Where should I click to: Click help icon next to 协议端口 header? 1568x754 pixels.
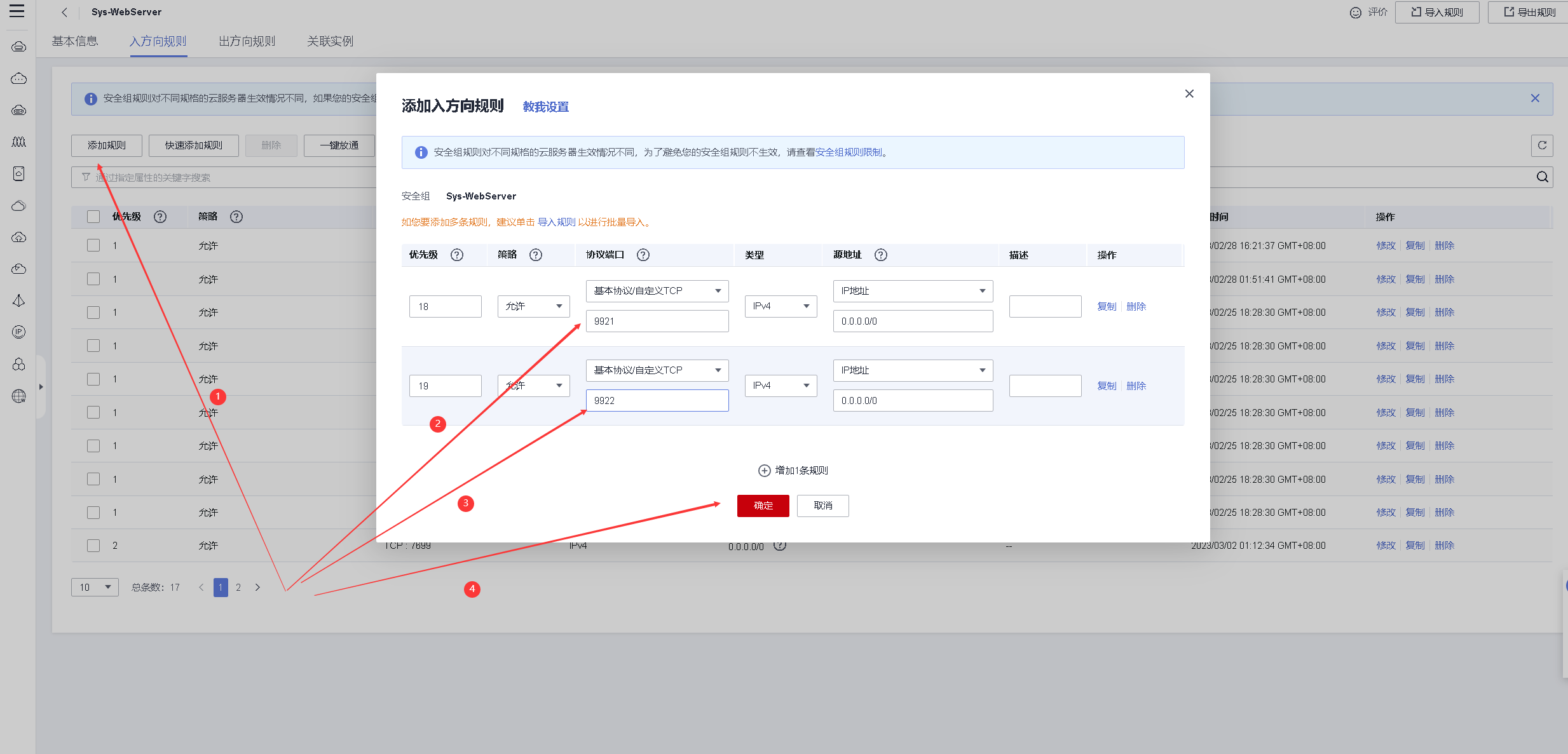(x=643, y=255)
